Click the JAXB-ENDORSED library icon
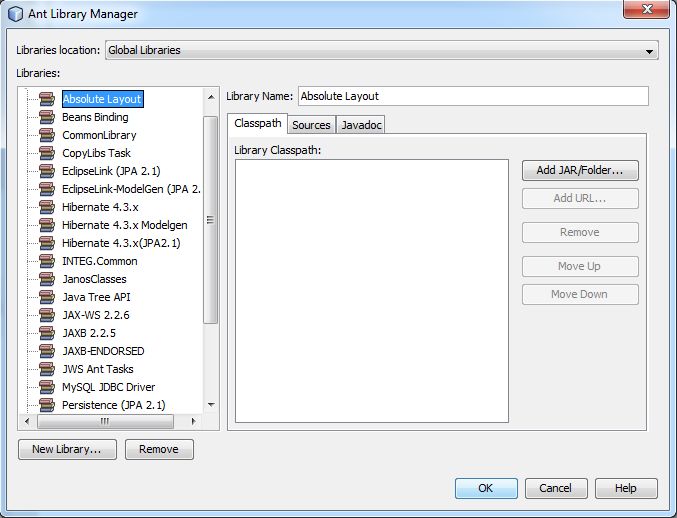The height and width of the screenshot is (518, 677). pyautogui.click(x=47, y=351)
